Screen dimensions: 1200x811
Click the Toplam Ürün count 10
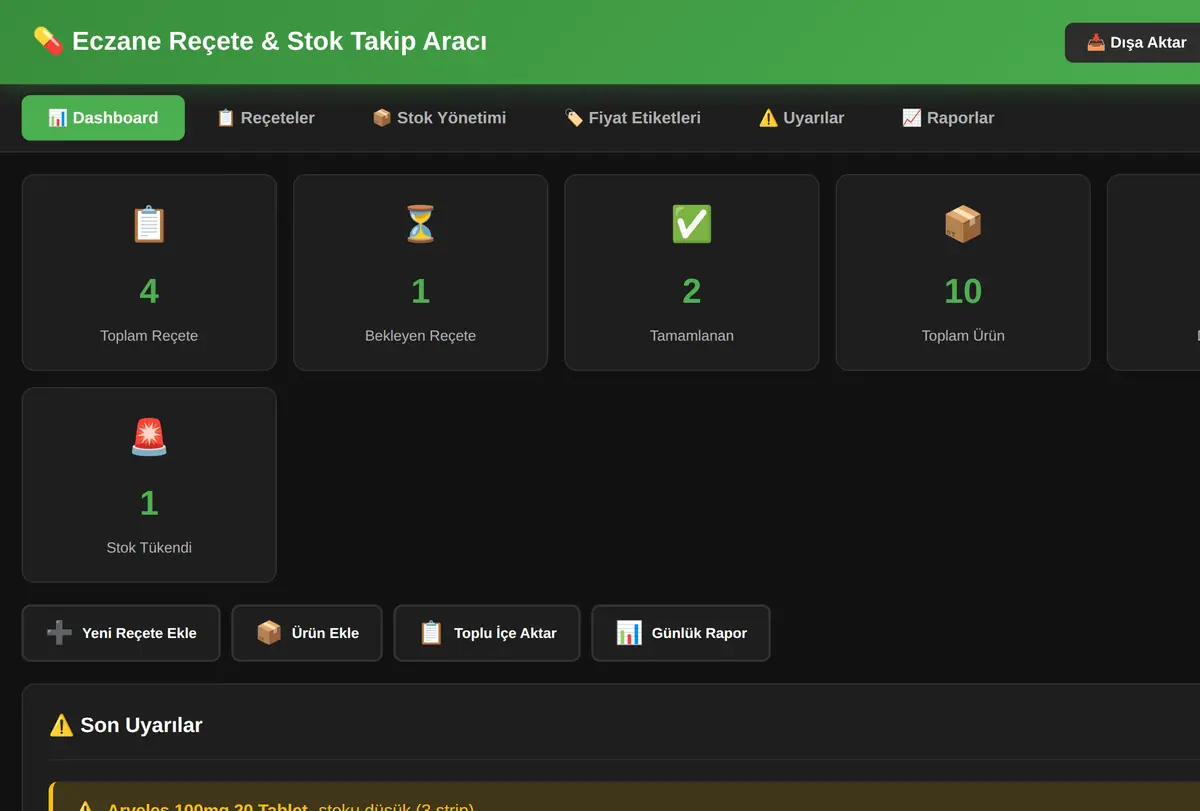(x=963, y=291)
